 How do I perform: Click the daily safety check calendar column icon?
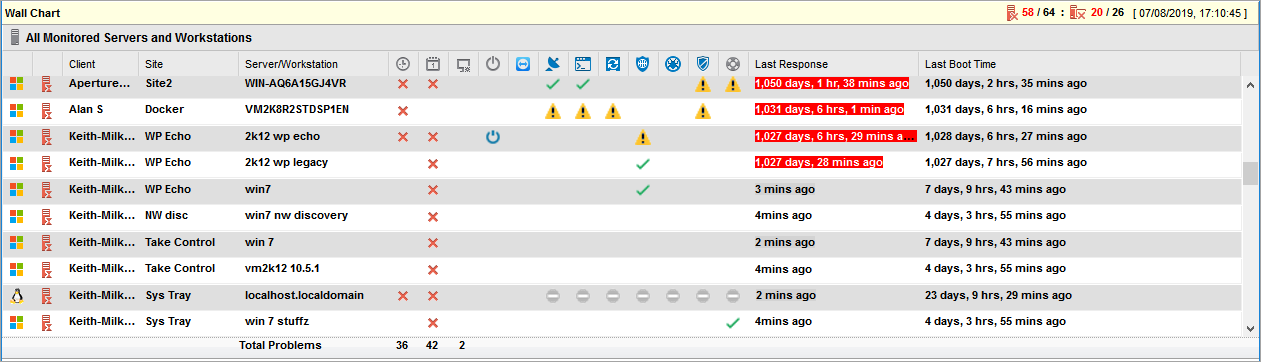433,64
